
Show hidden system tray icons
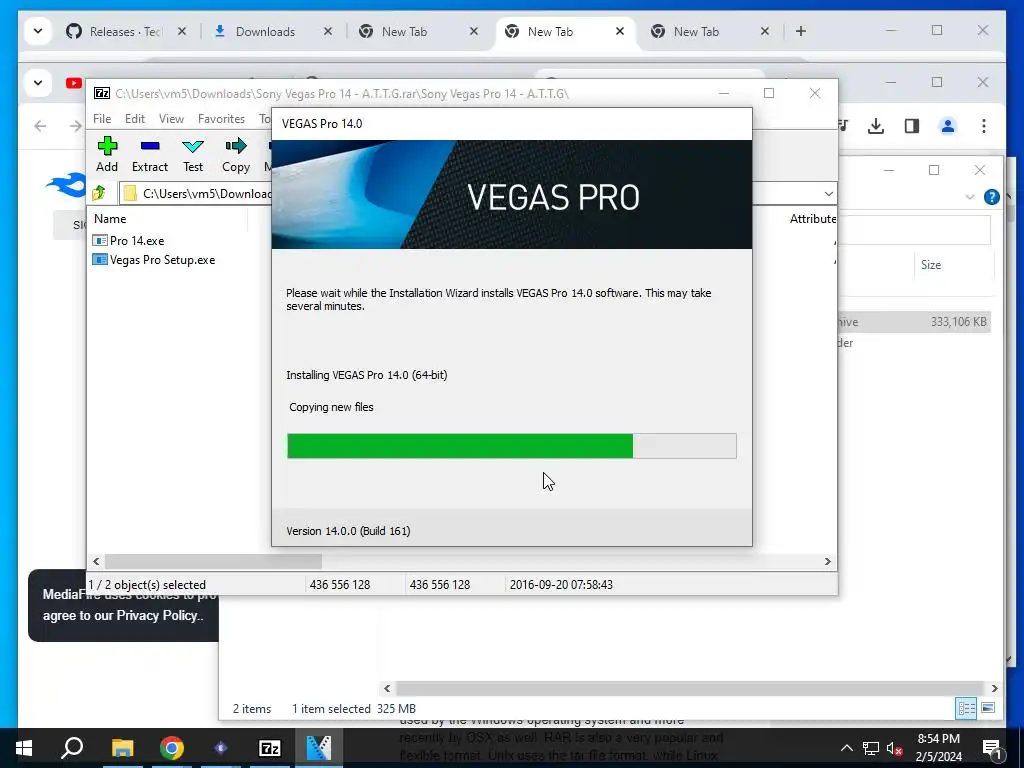click(846, 748)
